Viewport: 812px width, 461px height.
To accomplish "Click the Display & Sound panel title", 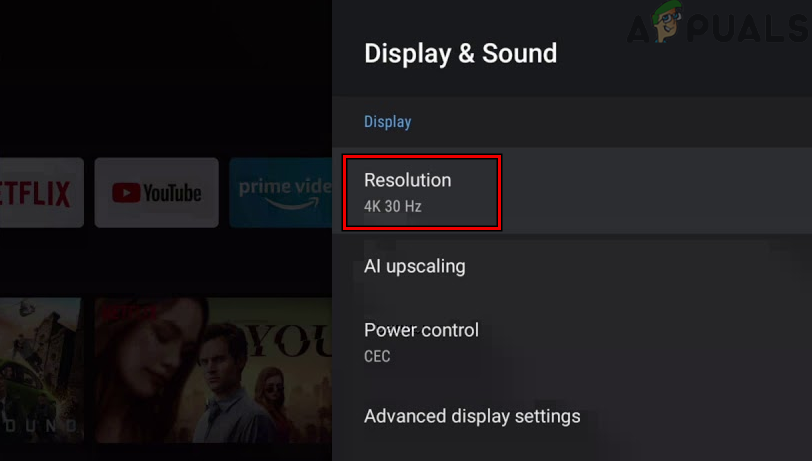I will 460,54.
